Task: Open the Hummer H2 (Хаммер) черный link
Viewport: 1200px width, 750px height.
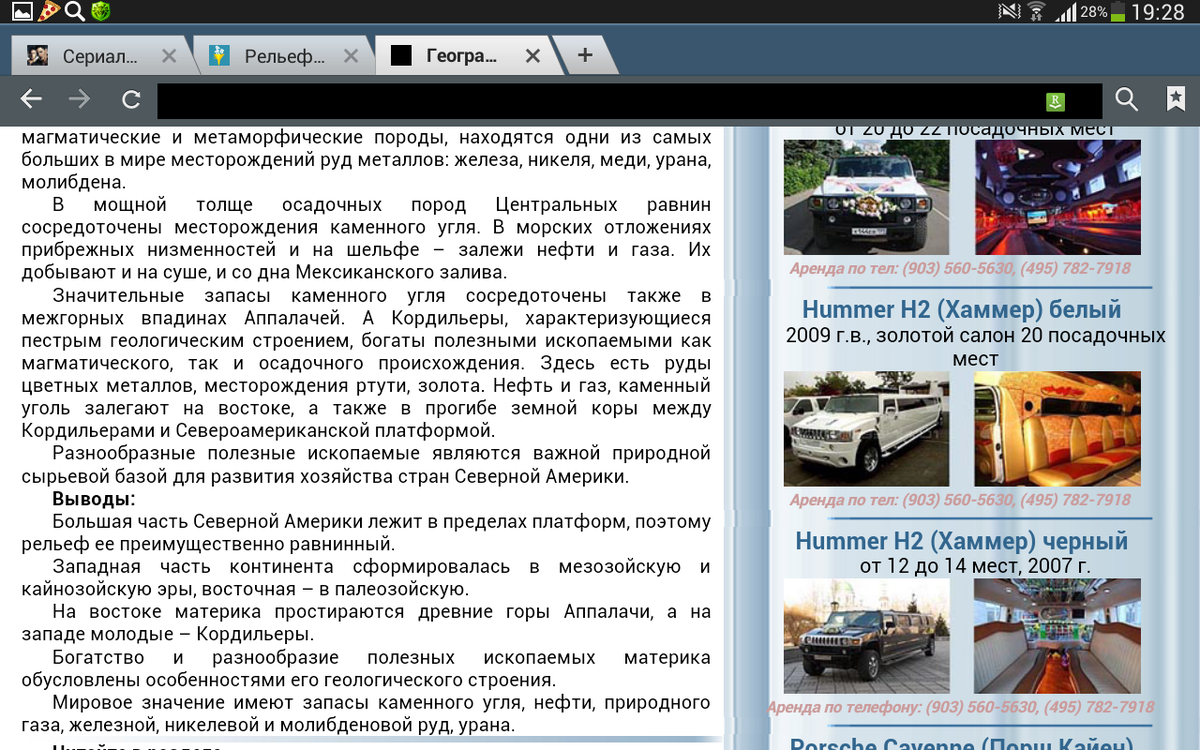Action: point(962,541)
